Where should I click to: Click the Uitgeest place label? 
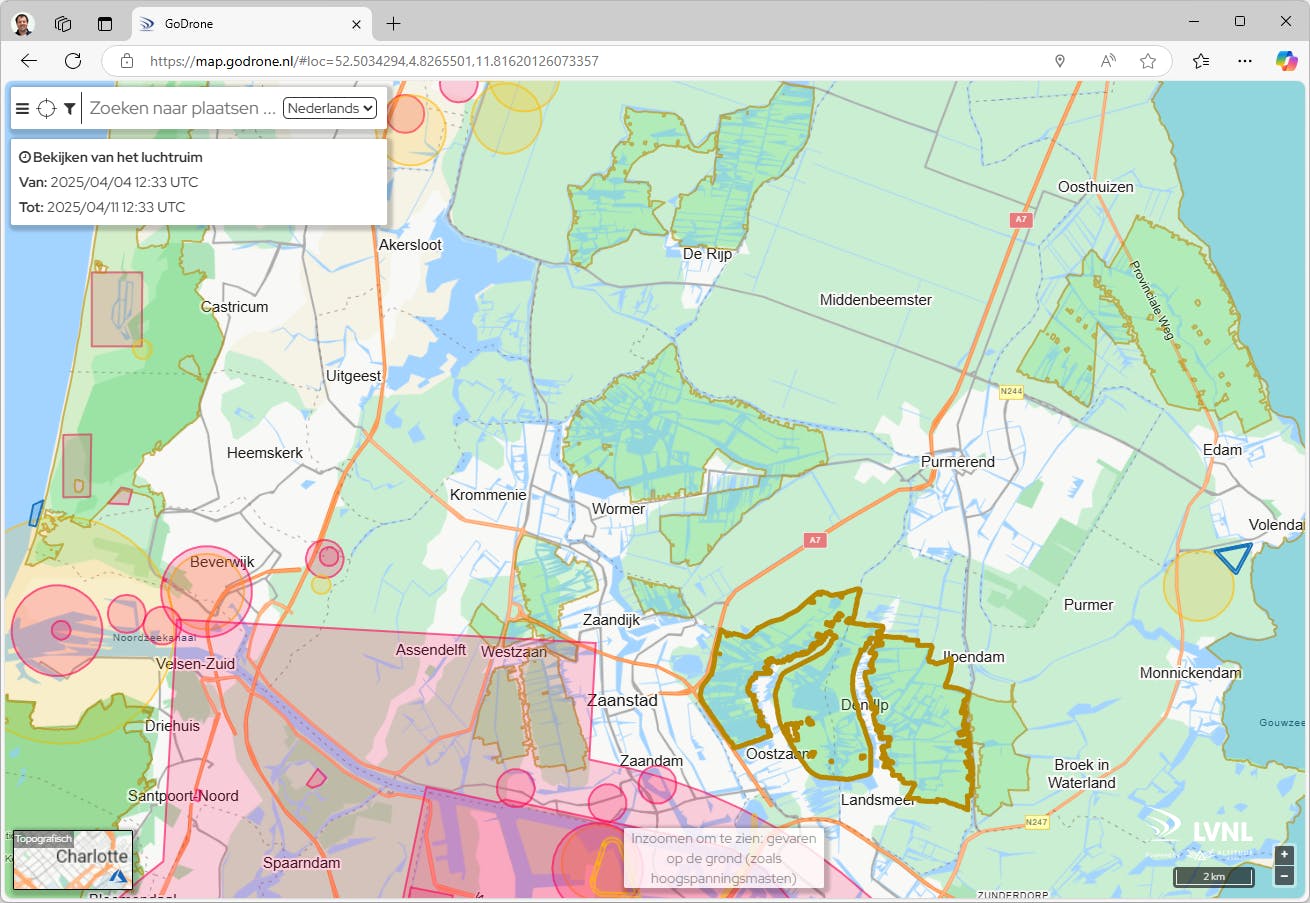[354, 376]
